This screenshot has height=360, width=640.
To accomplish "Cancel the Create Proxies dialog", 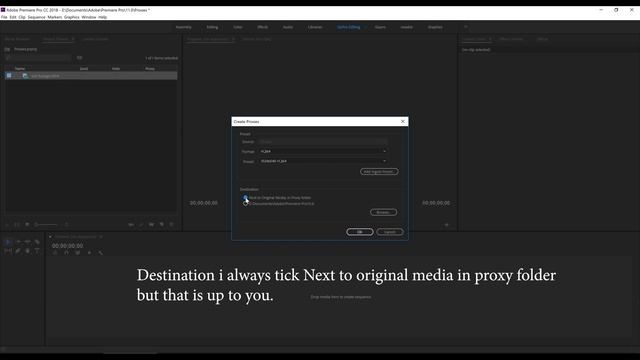I will 390,232.
